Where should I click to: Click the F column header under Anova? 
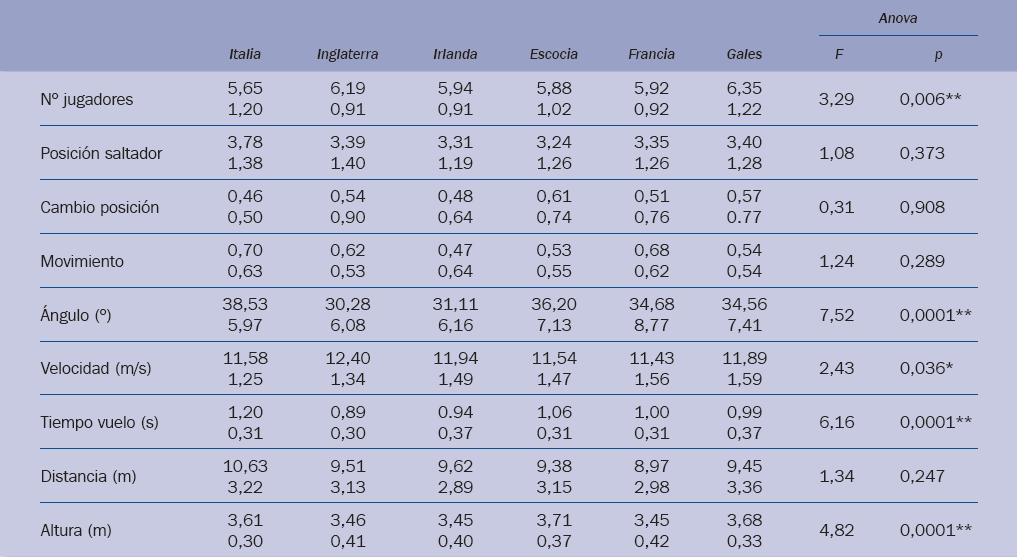837,54
